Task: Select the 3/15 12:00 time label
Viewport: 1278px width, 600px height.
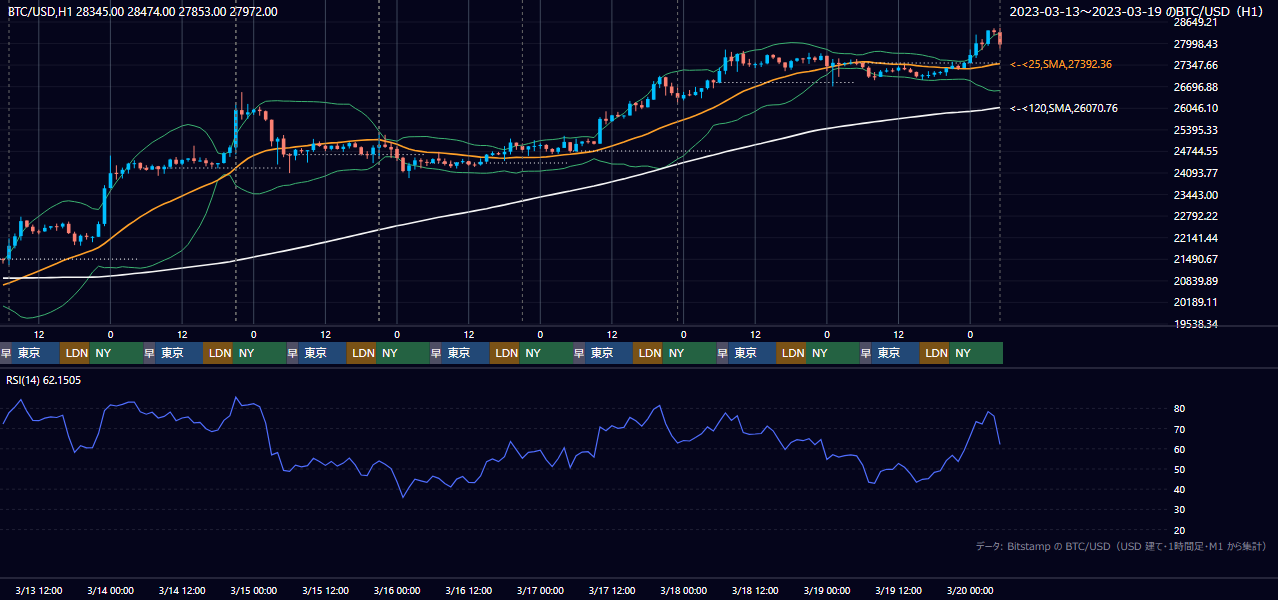Action: [325, 591]
